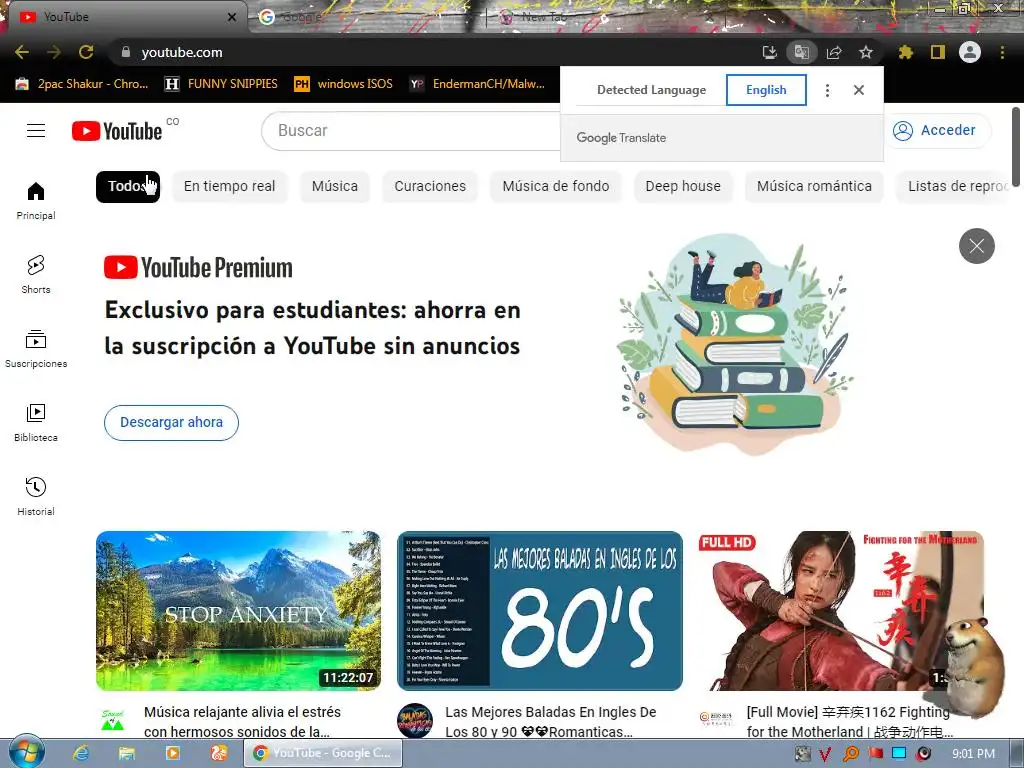Open the Windows Start menu

pos(25,752)
